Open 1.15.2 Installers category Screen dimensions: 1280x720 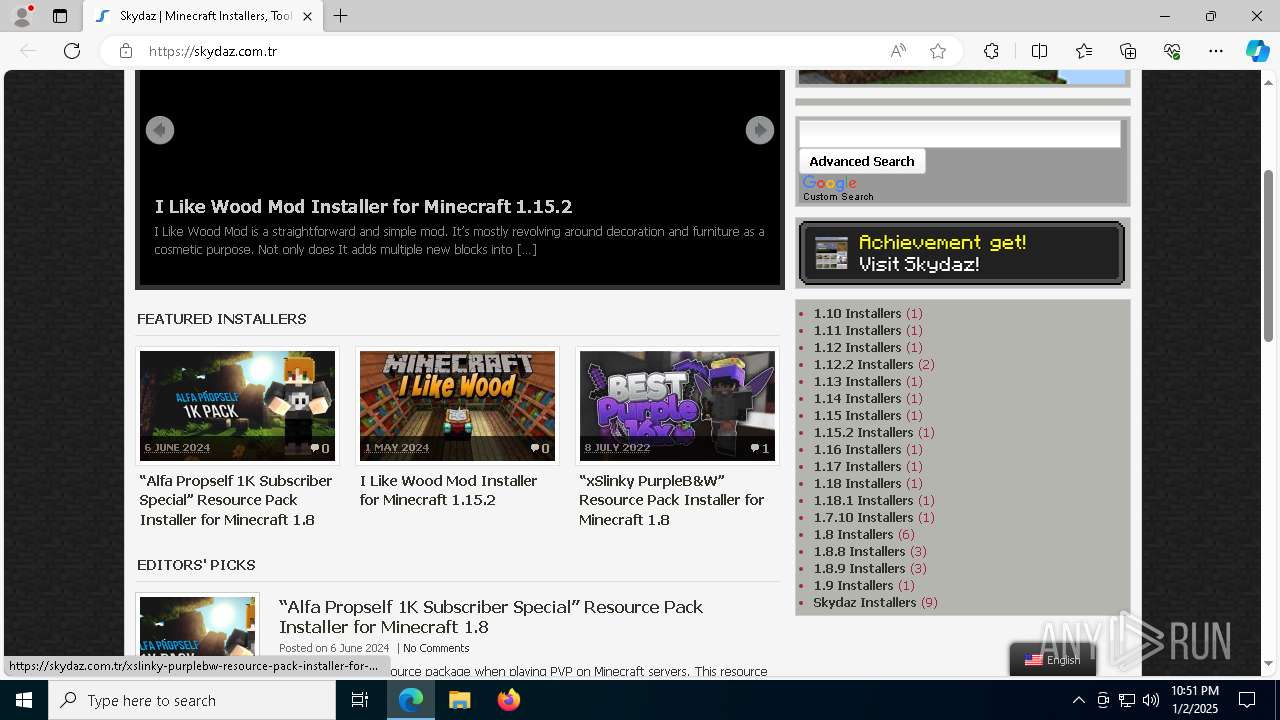863,432
